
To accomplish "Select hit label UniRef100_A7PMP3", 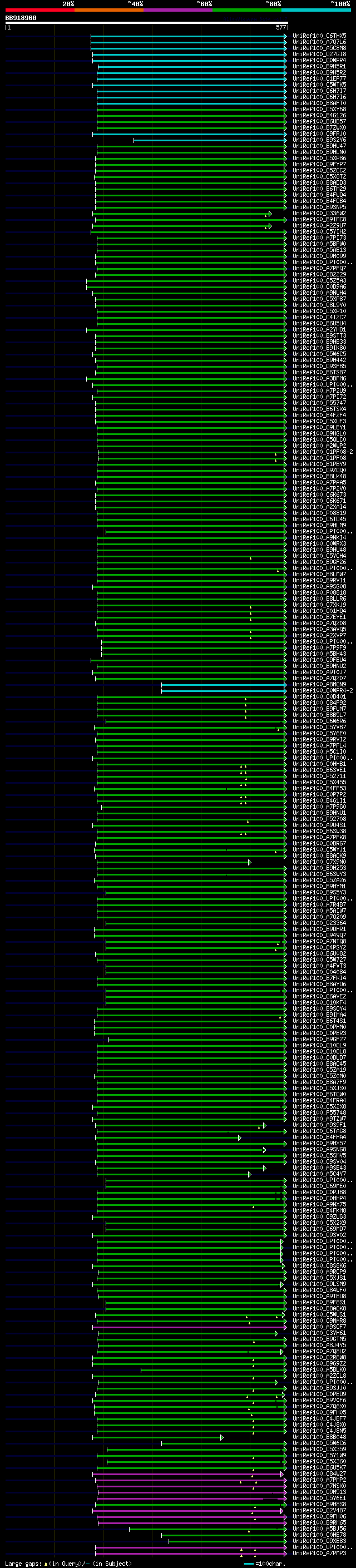I will click(319, 1554).
